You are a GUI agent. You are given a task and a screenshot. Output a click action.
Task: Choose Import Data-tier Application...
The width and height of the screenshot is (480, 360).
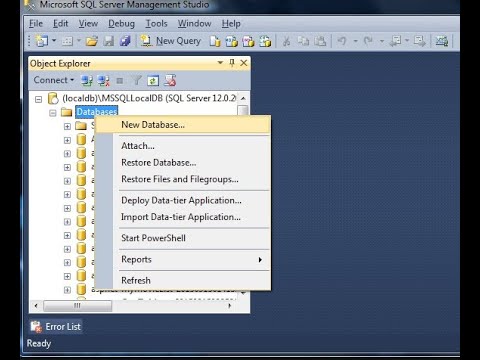point(183,217)
